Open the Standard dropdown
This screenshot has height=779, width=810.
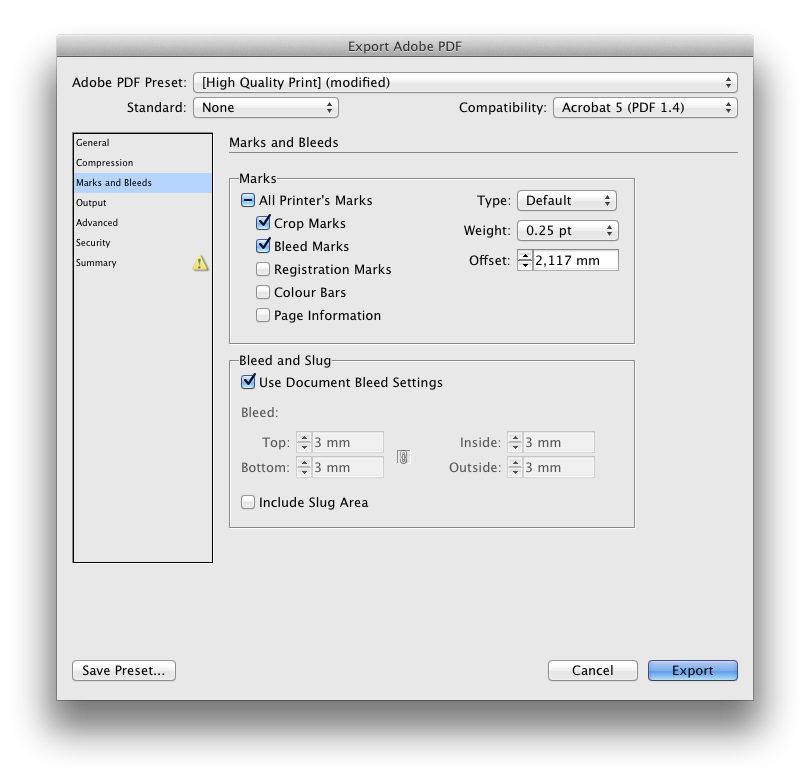point(266,107)
